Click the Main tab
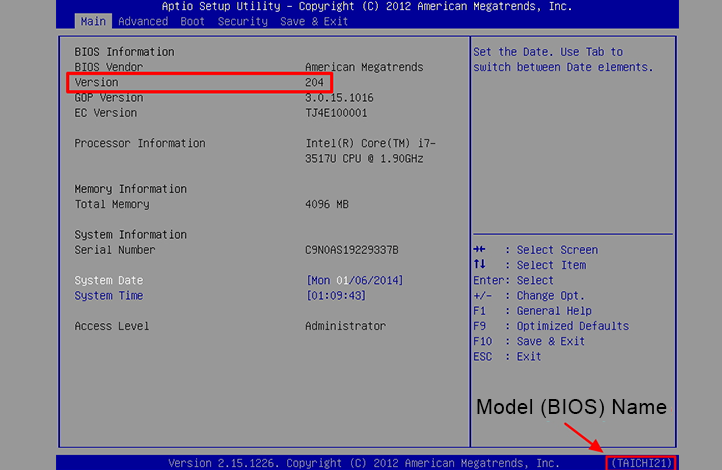Image resolution: width=722 pixels, height=470 pixels. (93, 21)
